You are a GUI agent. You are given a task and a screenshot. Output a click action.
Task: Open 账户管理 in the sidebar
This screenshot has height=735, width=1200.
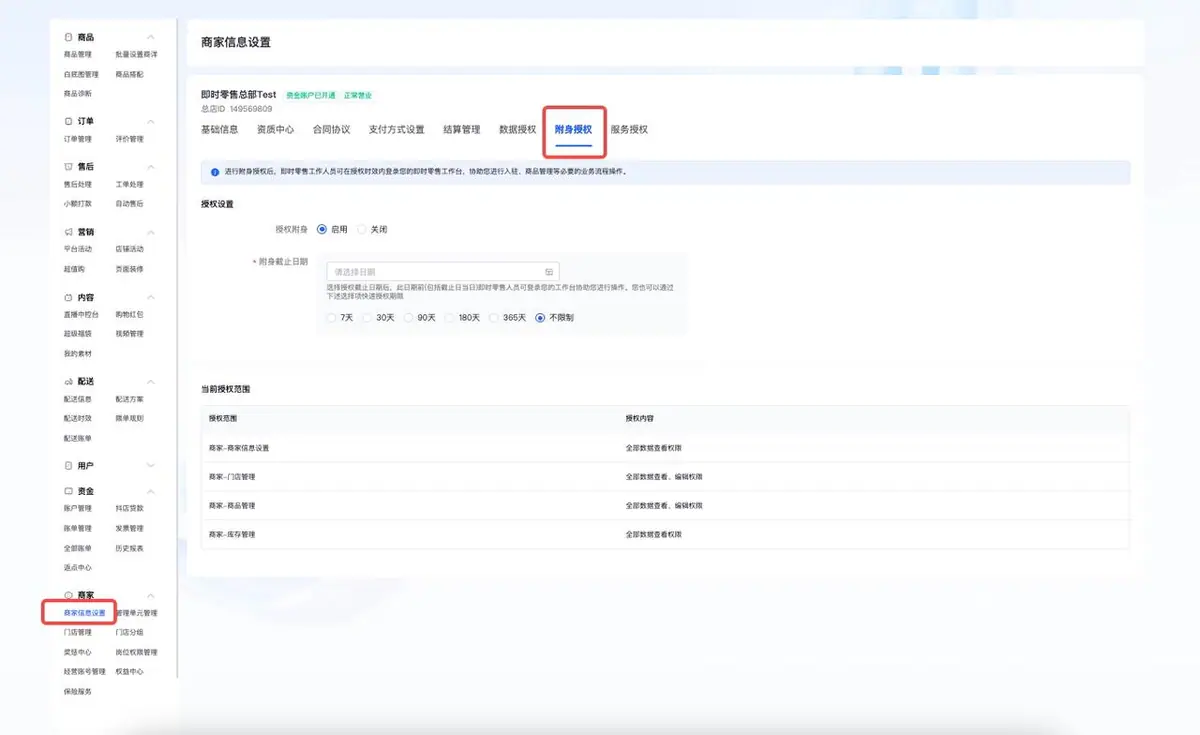click(x=77, y=508)
